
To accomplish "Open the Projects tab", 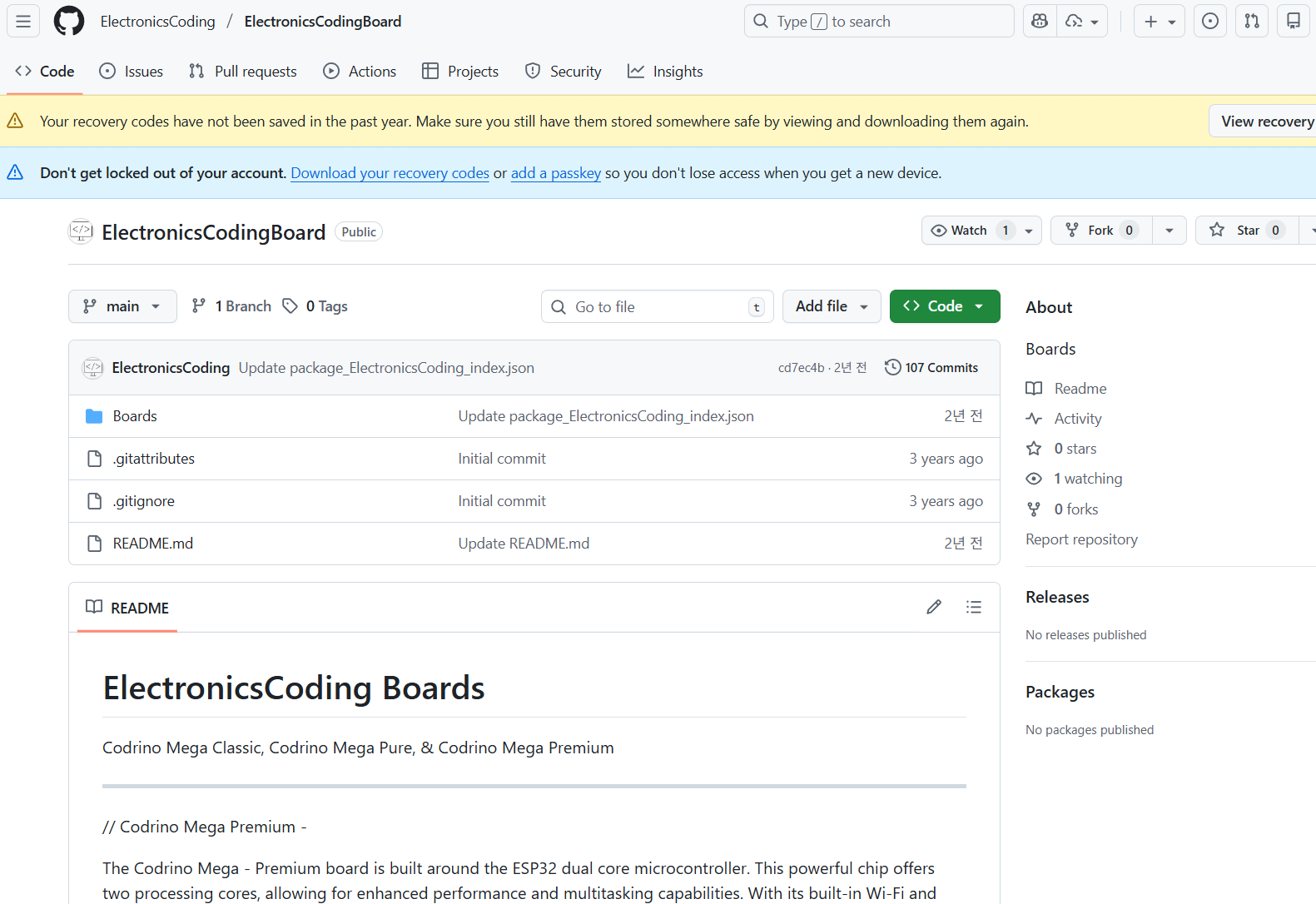I will (x=460, y=72).
